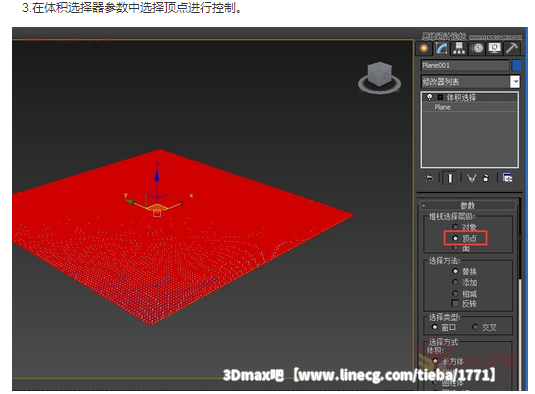Click the Pin Stack icon

(429, 178)
